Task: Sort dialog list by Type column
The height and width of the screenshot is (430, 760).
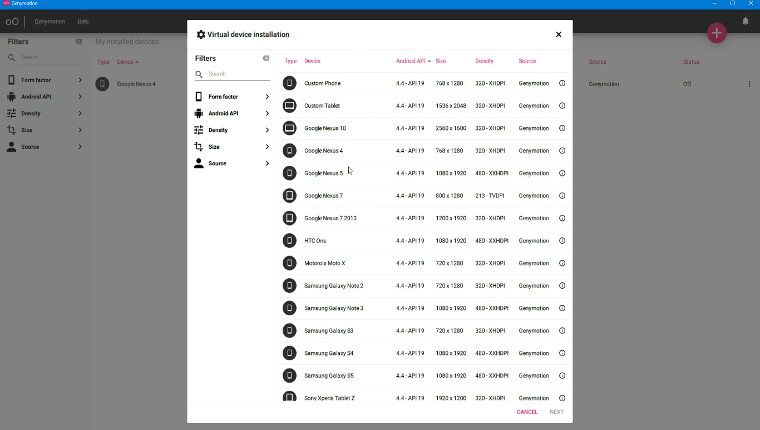Action: point(290,61)
